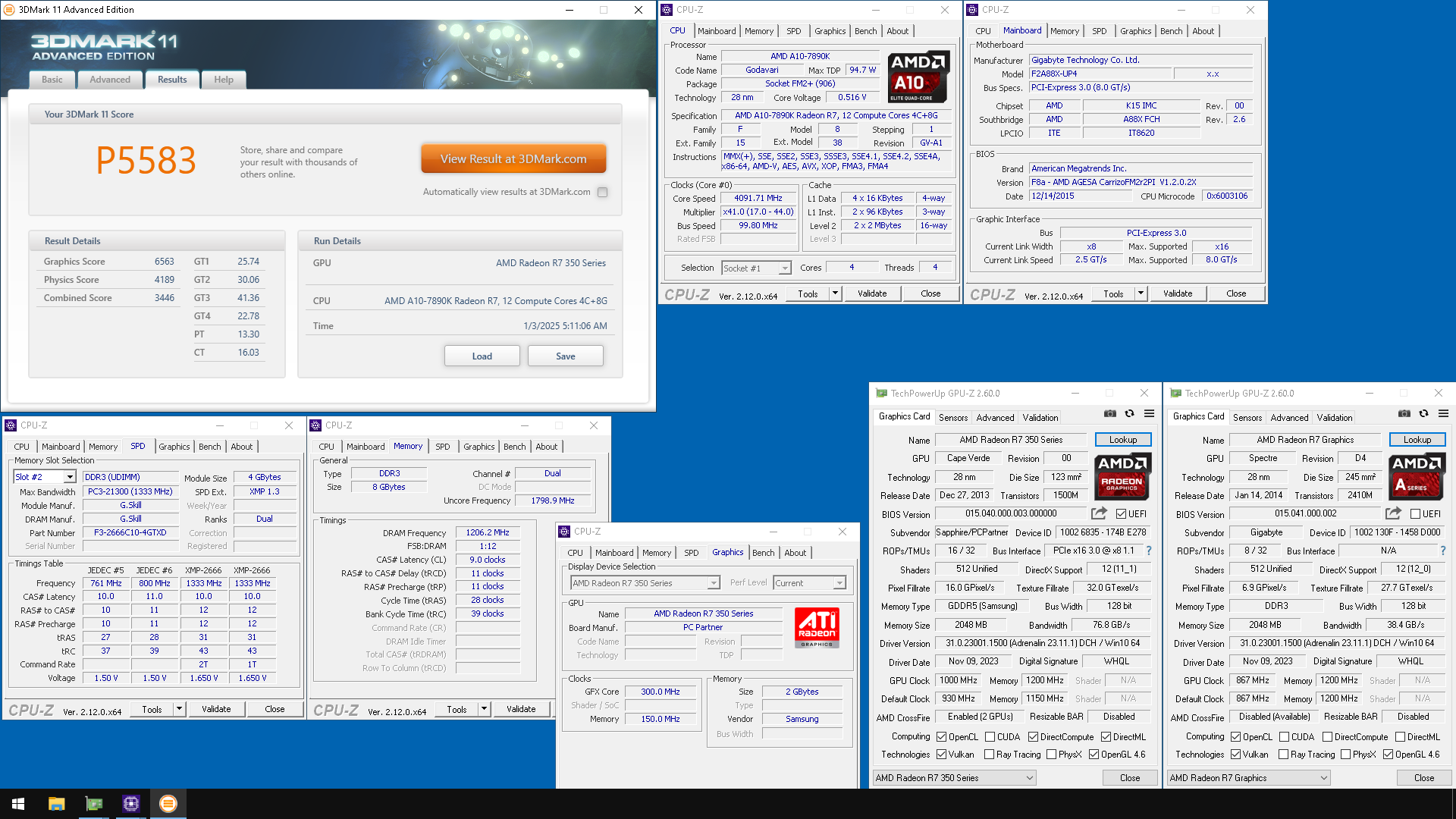Click Close in R7 Graphics GPU-Z window

1424,777
